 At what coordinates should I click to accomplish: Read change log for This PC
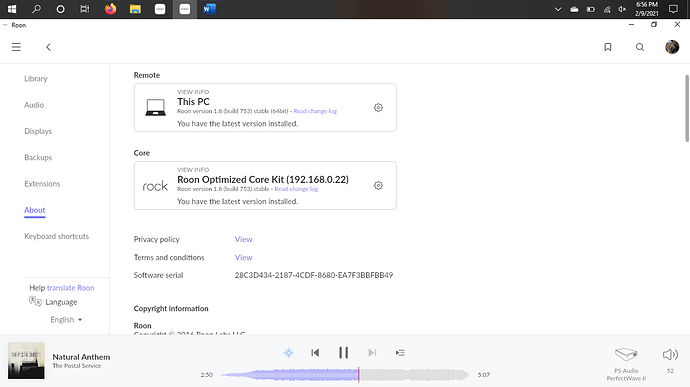point(315,111)
